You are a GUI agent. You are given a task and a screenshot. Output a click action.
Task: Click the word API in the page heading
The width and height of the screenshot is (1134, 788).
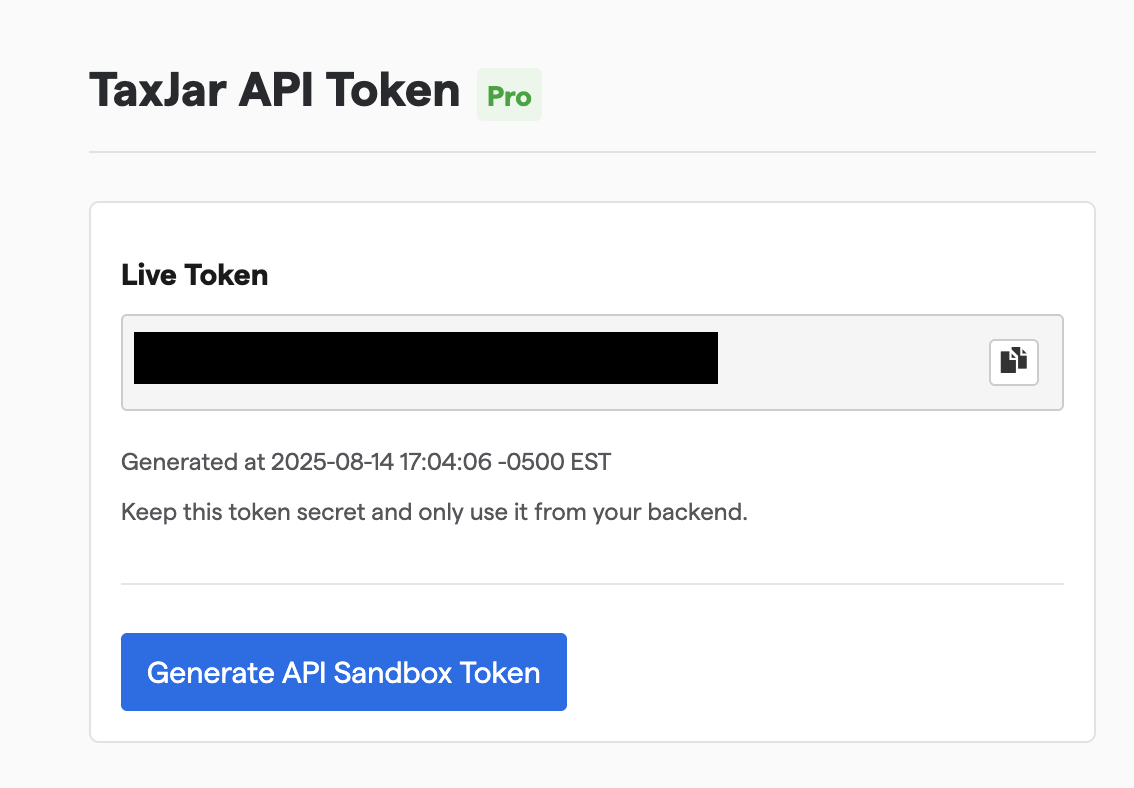coord(276,90)
